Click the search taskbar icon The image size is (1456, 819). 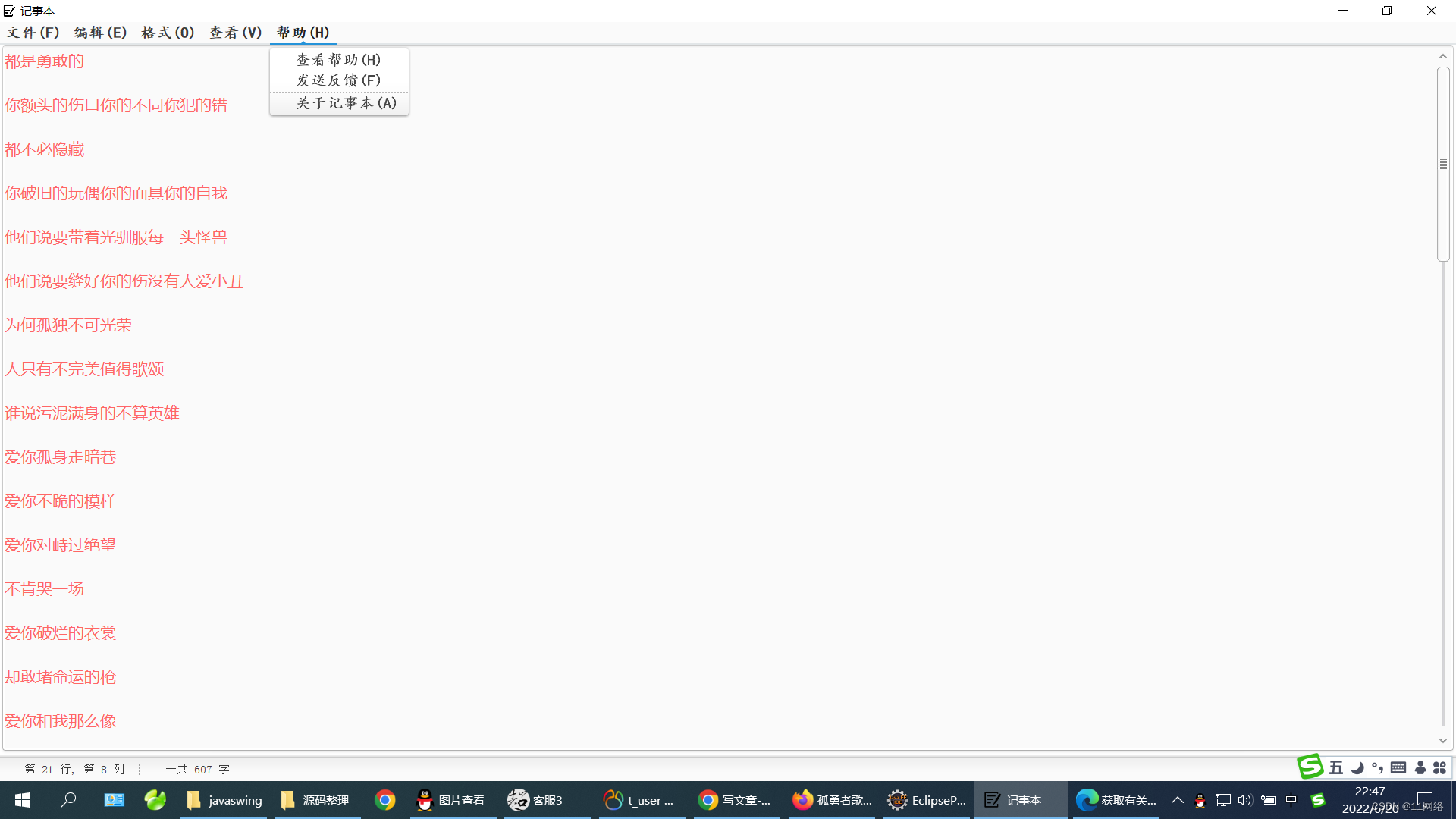pyautogui.click(x=68, y=799)
